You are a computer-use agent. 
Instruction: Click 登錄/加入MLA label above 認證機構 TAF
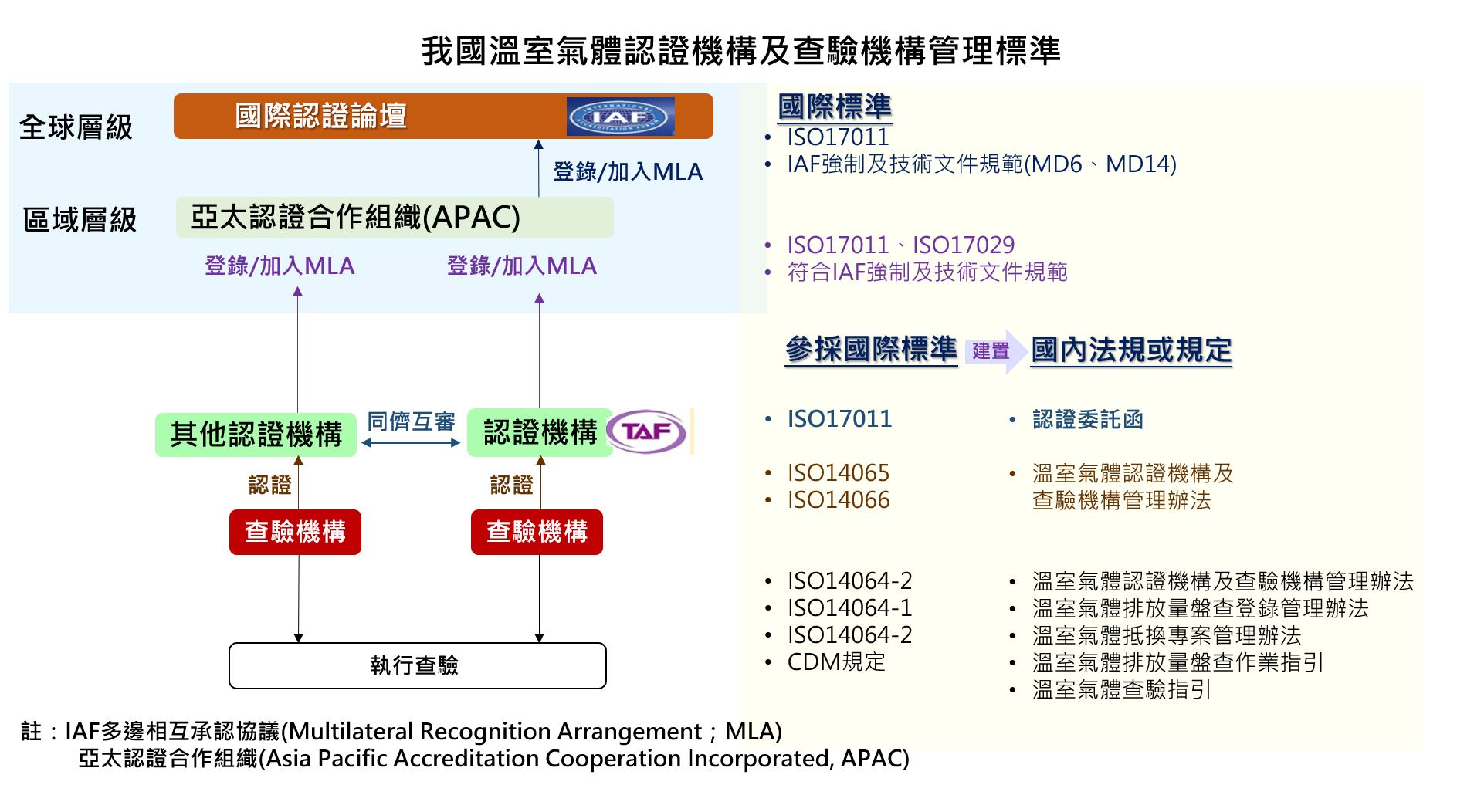click(x=522, y=266)
